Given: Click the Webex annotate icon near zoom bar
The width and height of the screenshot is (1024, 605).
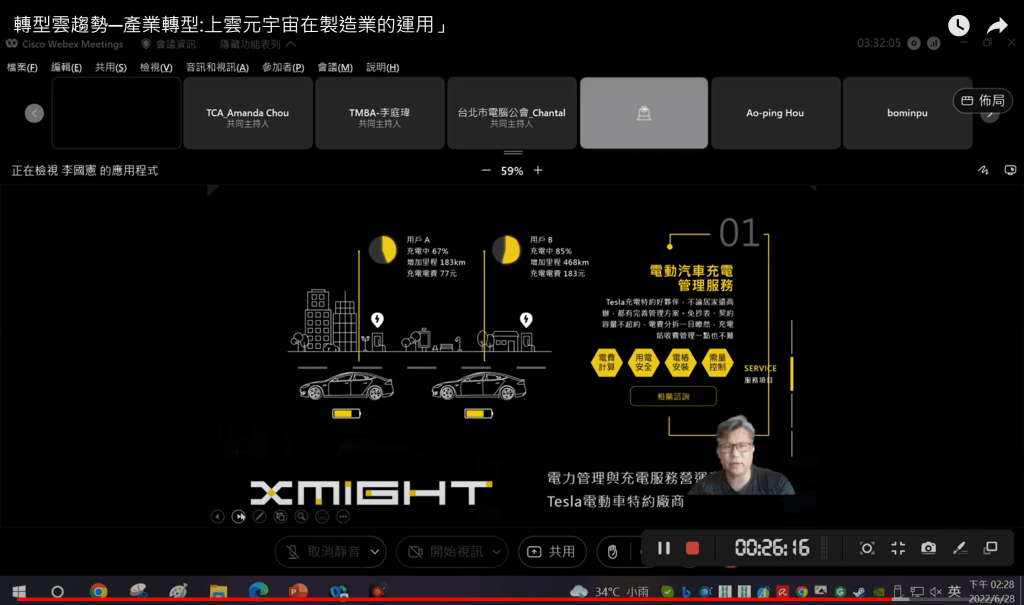Looking at the screenshot, I should (982, 170).
